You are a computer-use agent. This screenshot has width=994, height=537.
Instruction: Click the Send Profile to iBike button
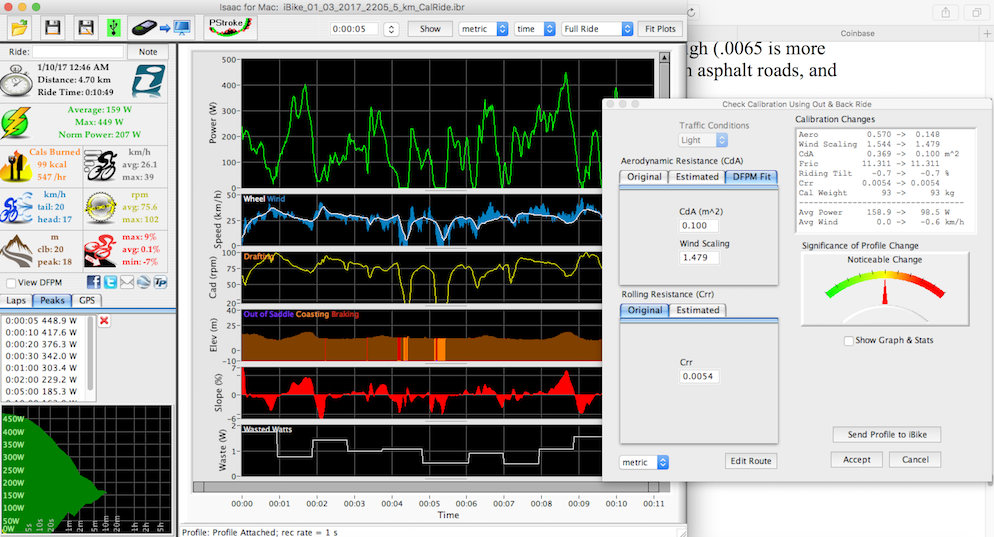point(886,434)
